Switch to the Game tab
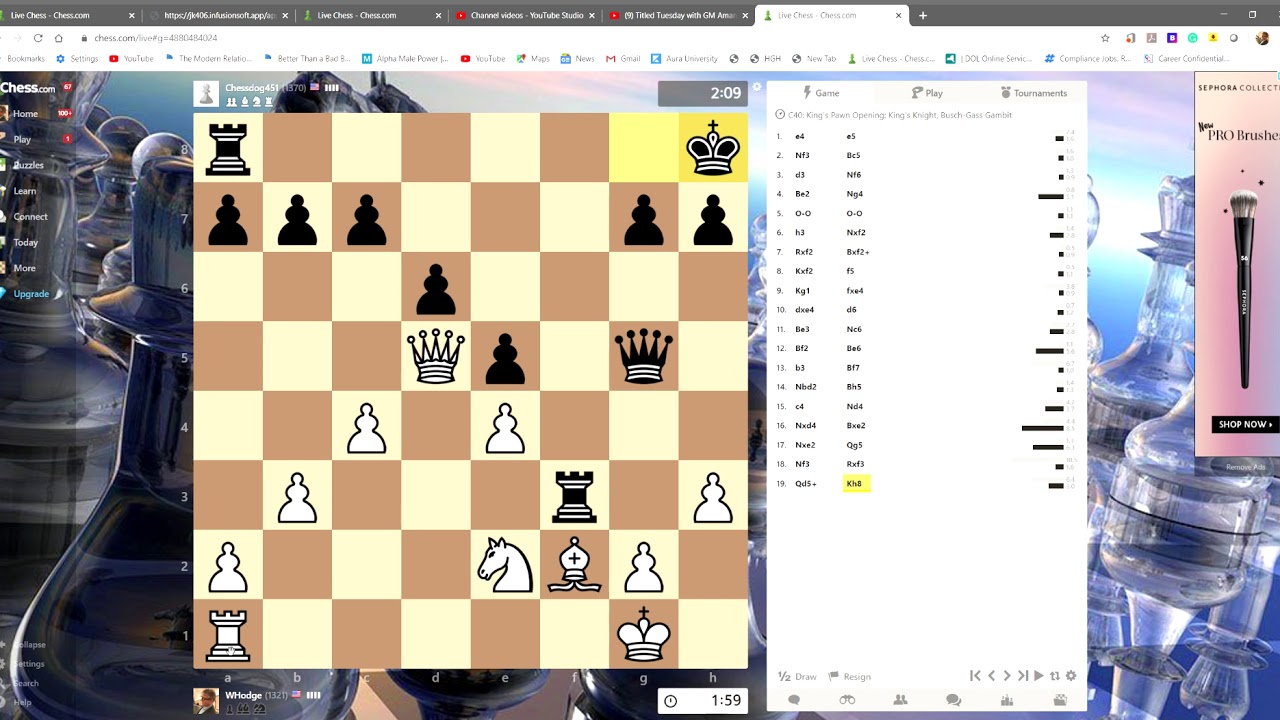Screen dimensions: 1280x720 [821, 93]
